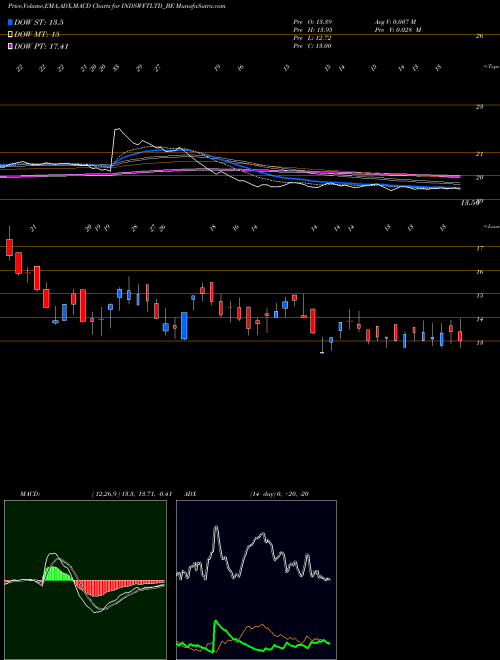Image resolution: width=500 pixels, height=660 pixels.
Task: Click the 21 price axis label in EMA chart
Action: coord(479,154)
